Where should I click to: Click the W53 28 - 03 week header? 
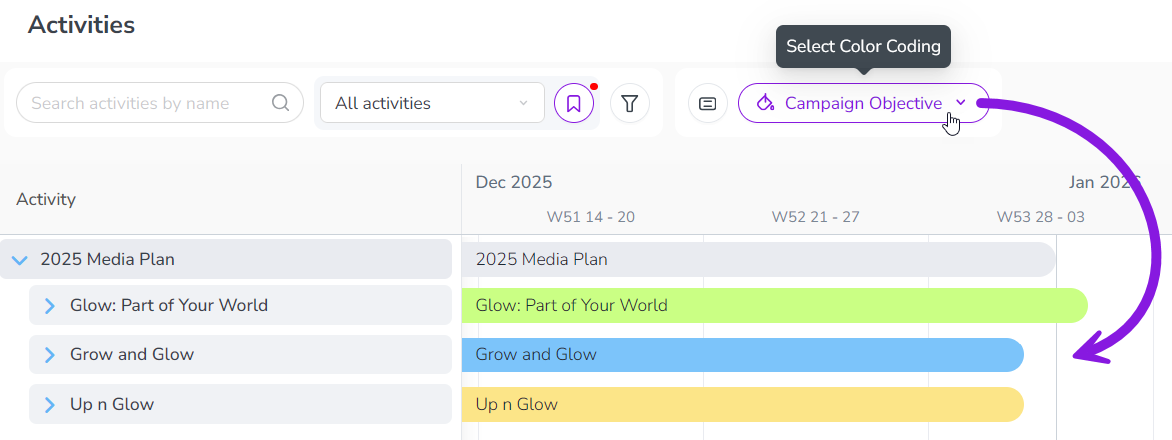(x=1040, y=217)
